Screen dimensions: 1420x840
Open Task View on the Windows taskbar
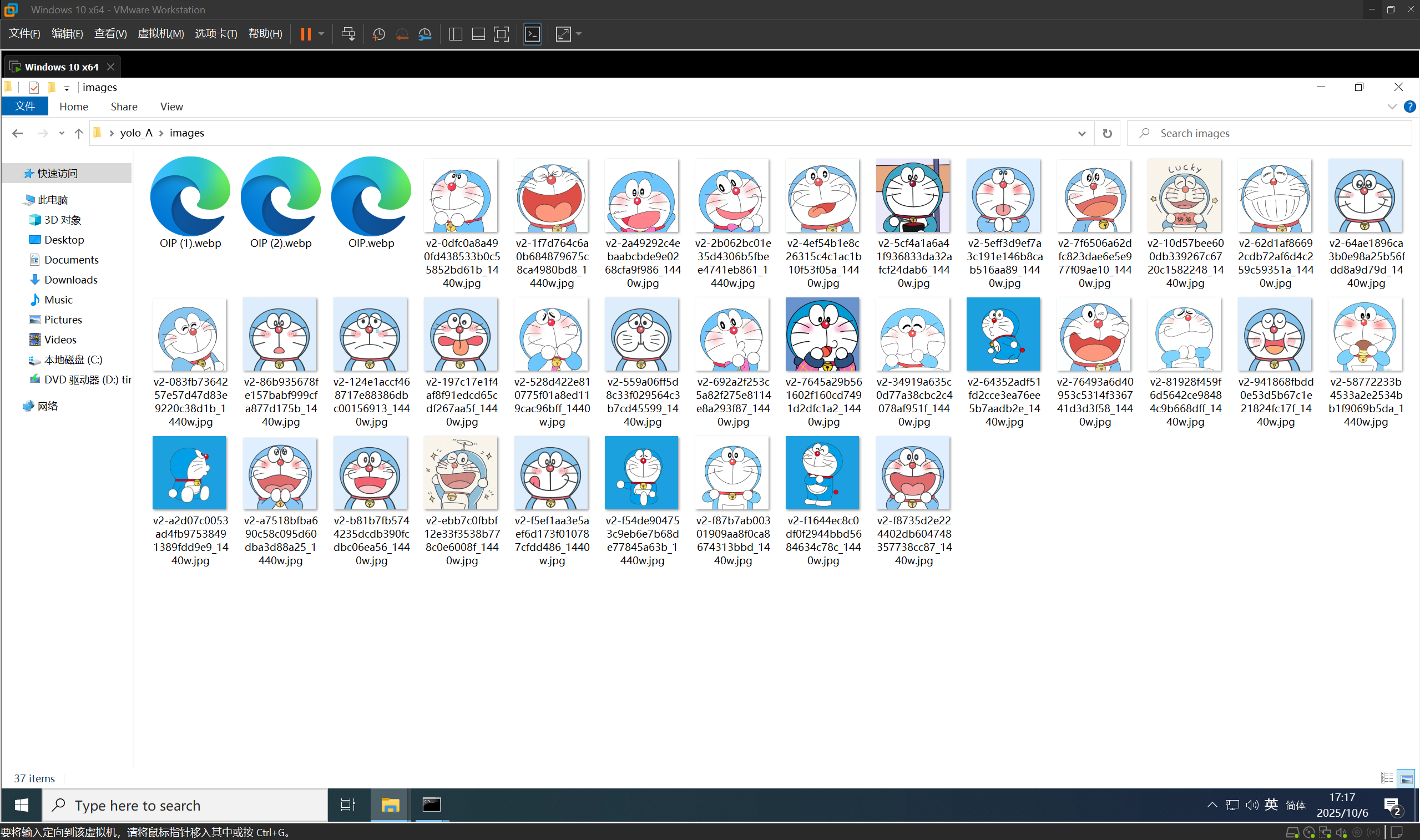click(347, 805)
